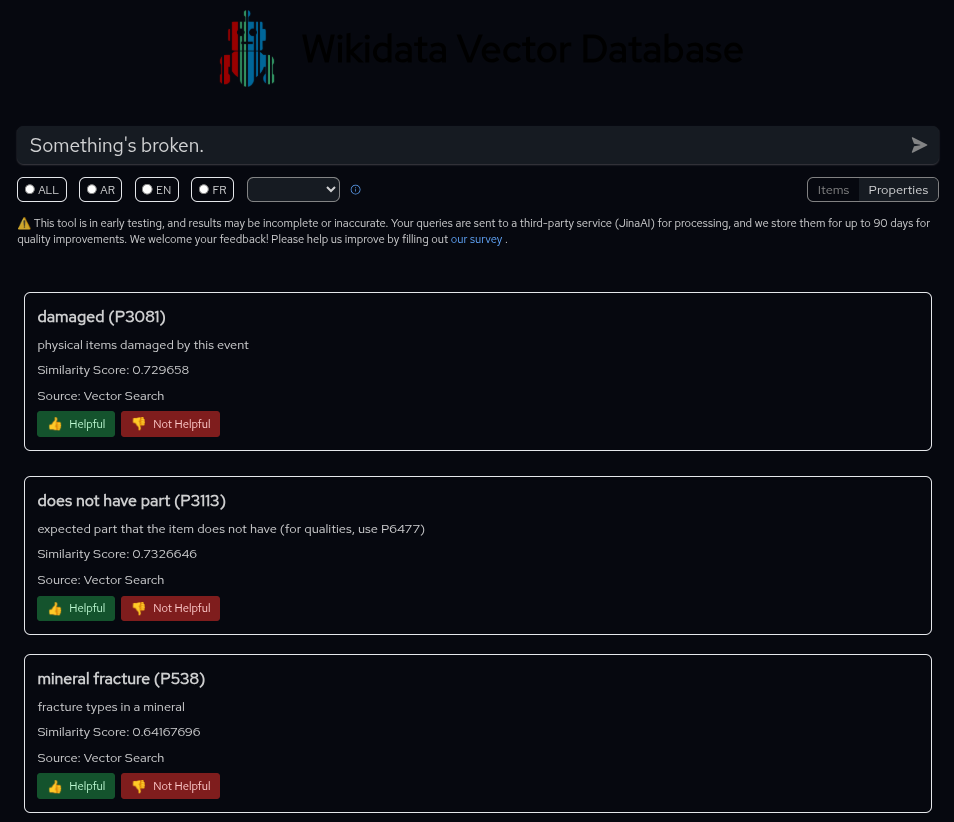Open the language selection dropdown
This screenshot has width=954, height=822.
coord(293,189)
